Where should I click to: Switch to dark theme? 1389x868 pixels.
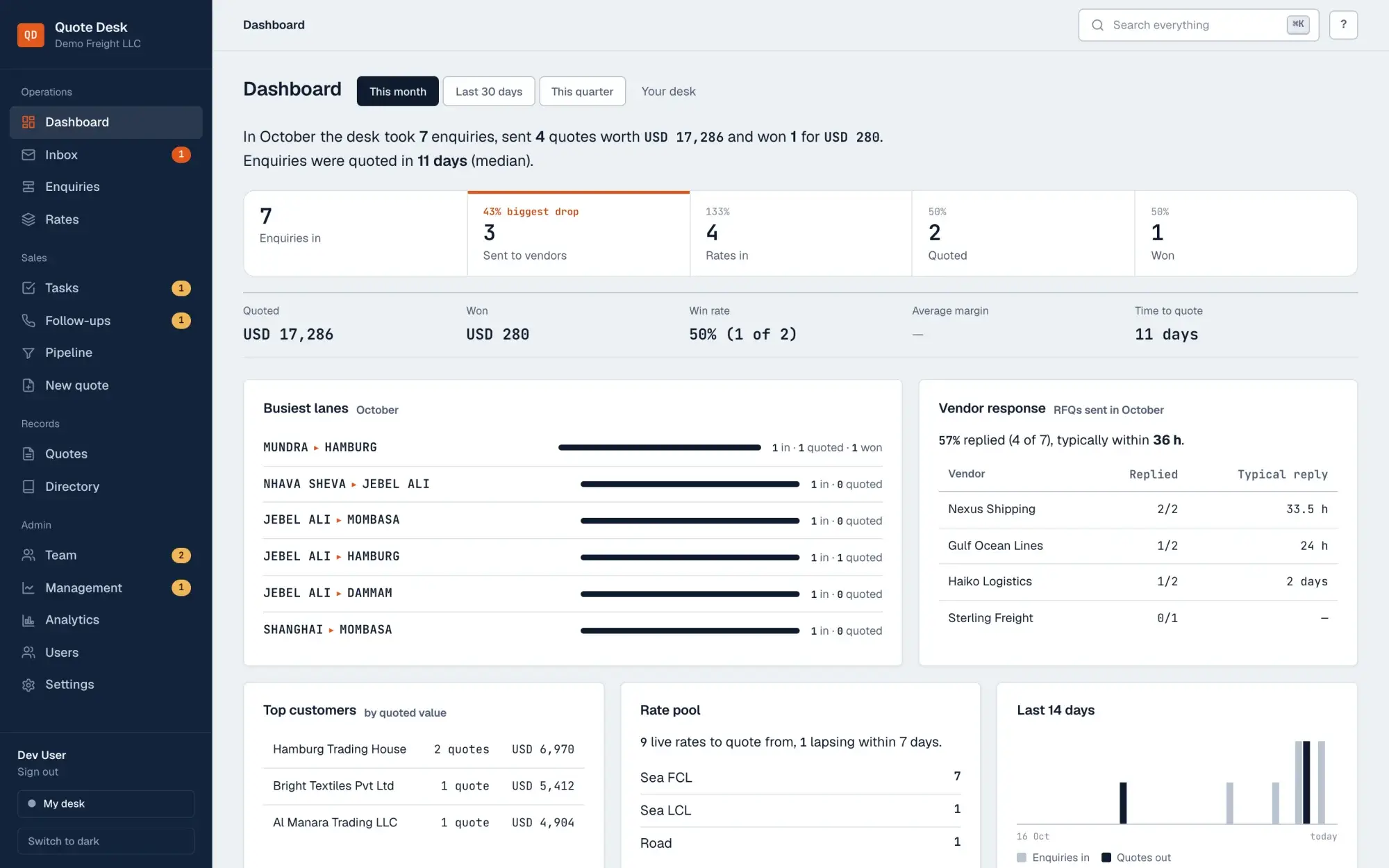pos(106,841)
